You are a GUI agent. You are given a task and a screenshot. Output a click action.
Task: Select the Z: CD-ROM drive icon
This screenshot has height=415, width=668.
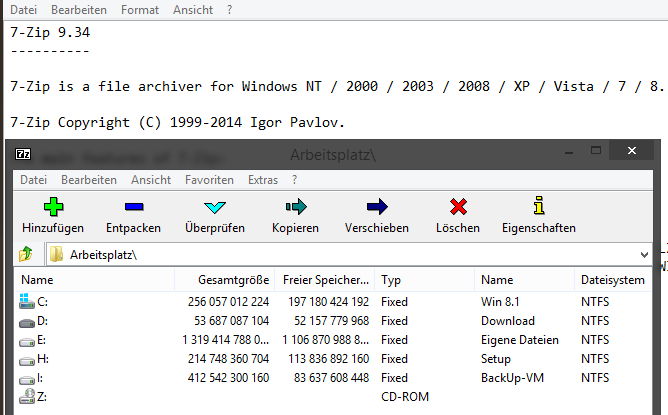(x=27, y=396)
